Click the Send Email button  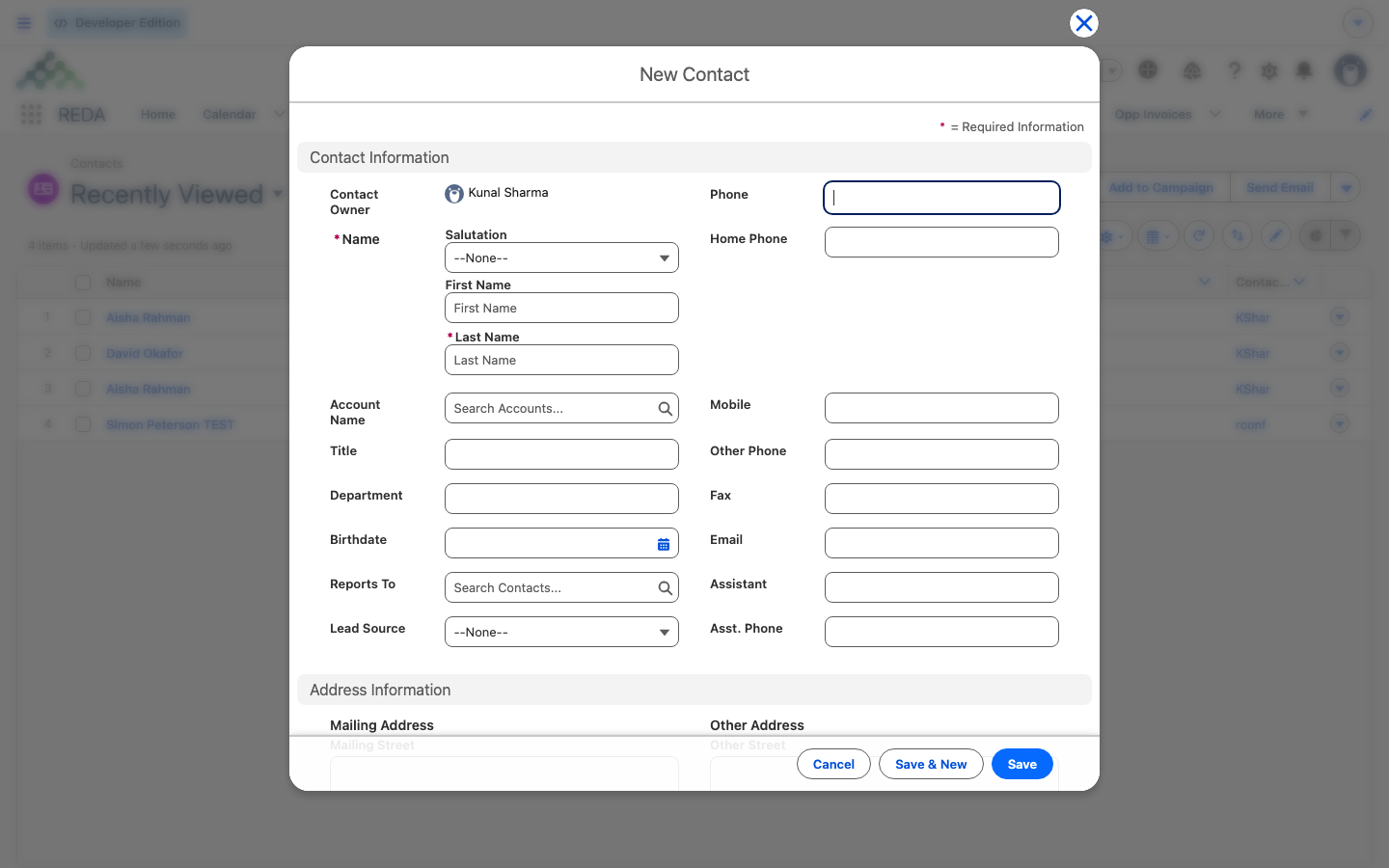[x=1280, y=188]
